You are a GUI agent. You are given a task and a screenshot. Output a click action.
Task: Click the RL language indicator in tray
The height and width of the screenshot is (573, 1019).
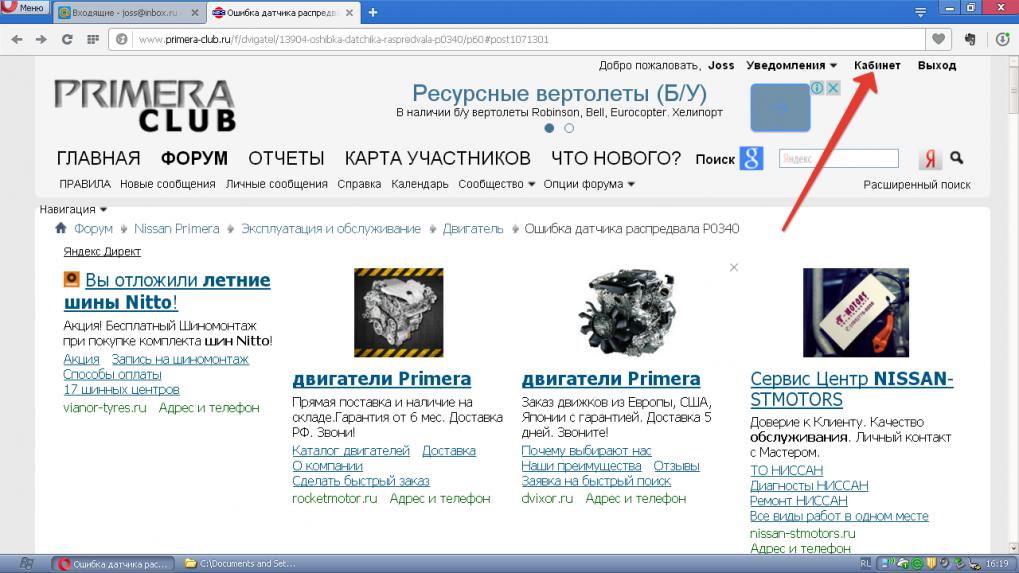pyautogui.click(x=865, y=564)
